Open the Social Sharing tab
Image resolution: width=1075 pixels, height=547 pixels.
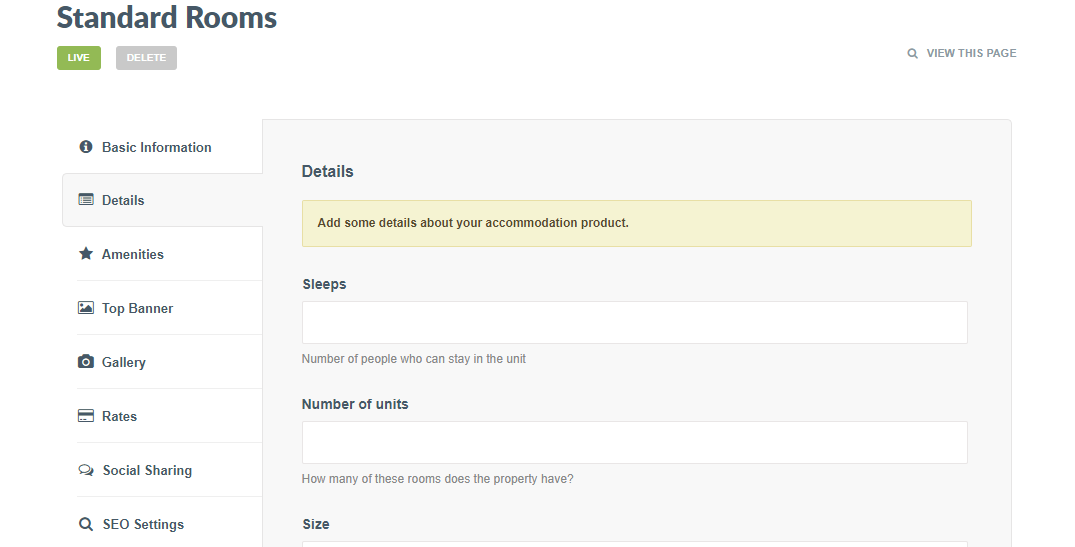click(x=147, y=470)
